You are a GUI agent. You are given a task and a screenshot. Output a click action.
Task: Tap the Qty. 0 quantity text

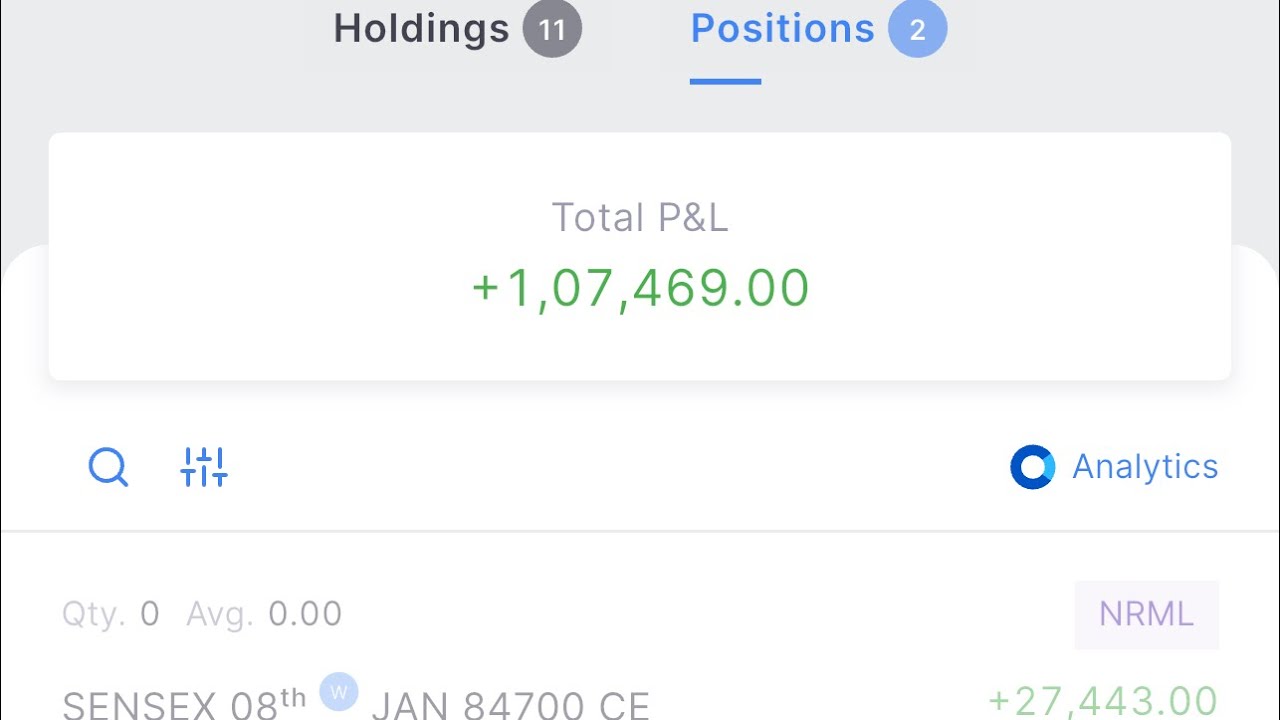point(110,614)
